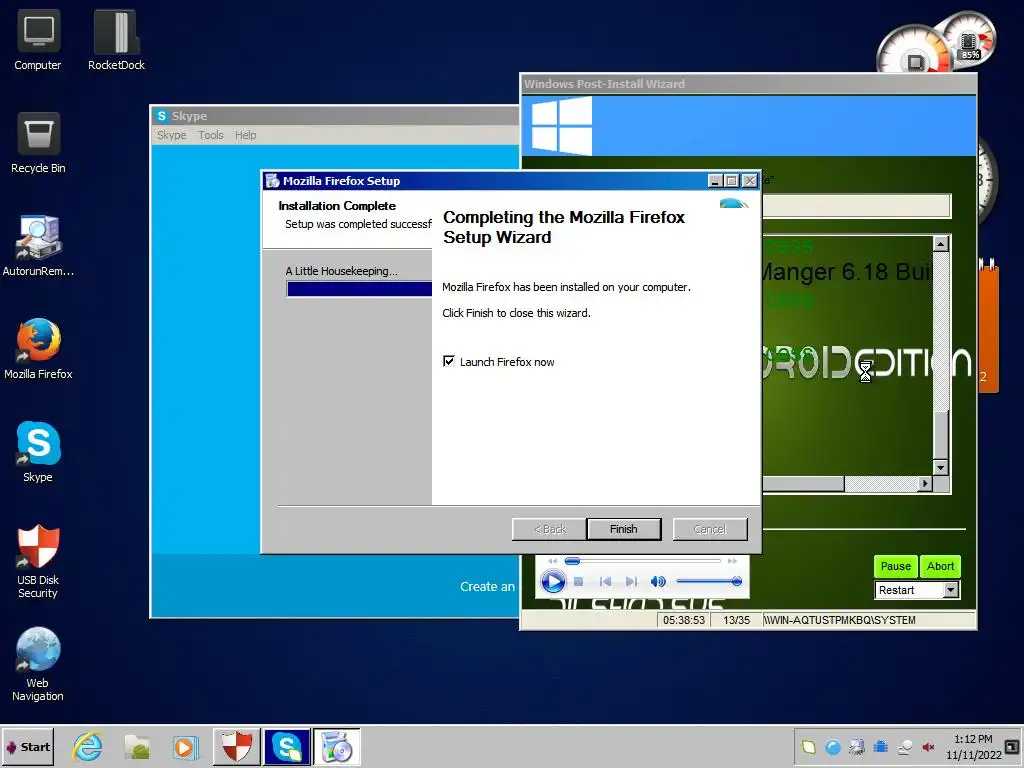
Task: Open the Start menu
Action: pos(27,747)
